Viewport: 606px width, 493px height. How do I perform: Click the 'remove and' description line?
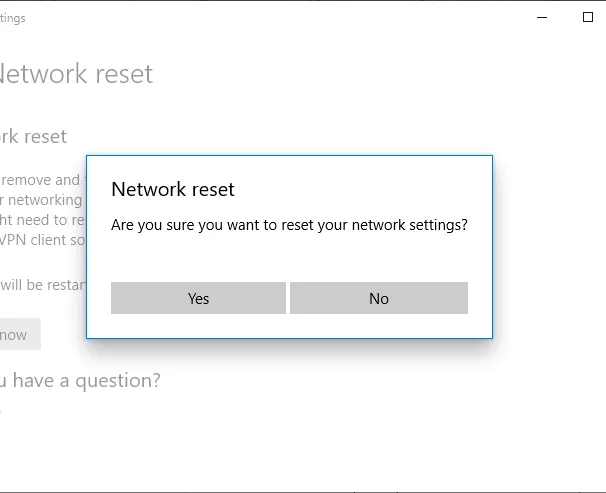click(40, 180)
